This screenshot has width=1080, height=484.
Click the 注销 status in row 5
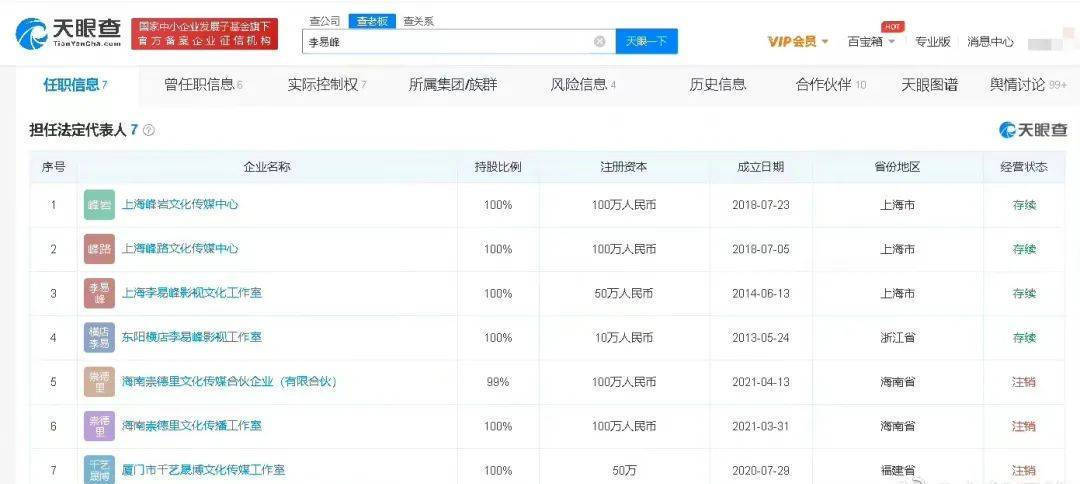coord(1024,381)
